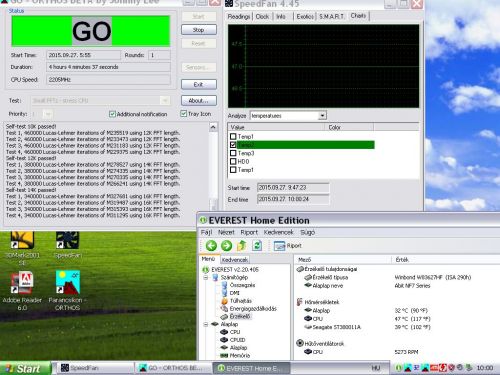
Task: Open the Nézet menu in EVEREST
Action: tap(226, 232)
